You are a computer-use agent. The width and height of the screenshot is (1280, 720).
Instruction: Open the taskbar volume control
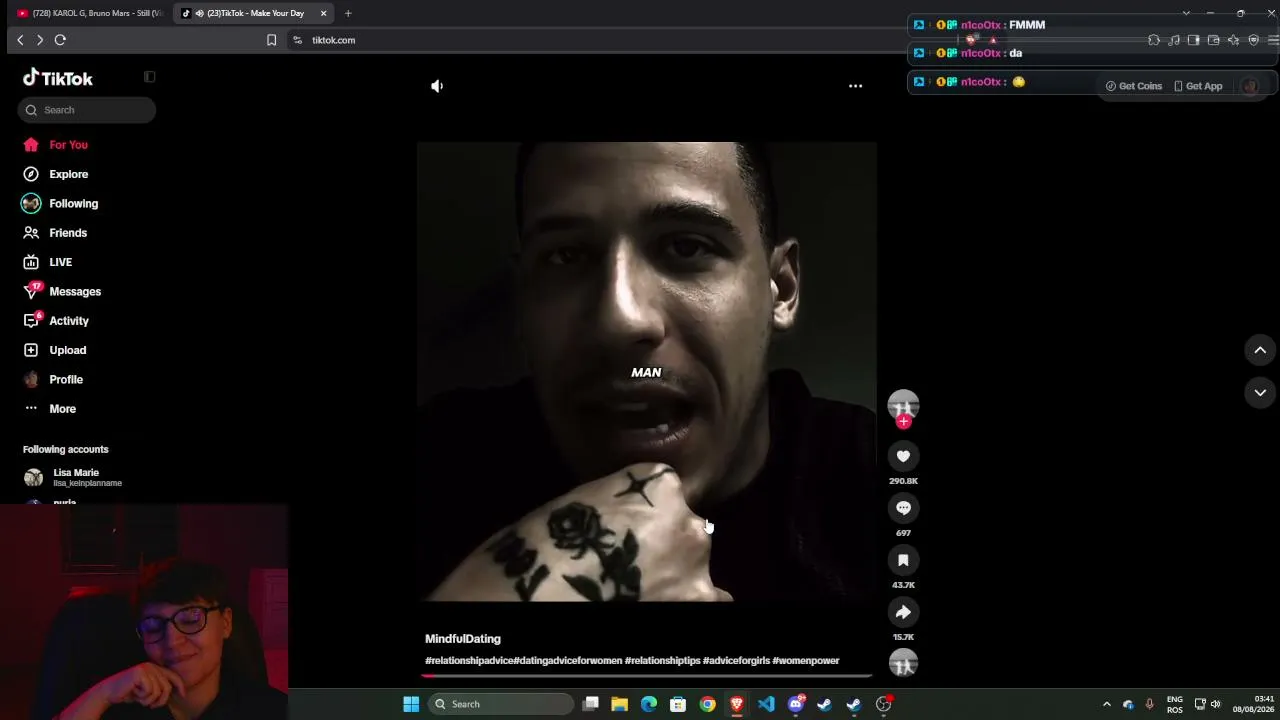tap(1216, 704)
